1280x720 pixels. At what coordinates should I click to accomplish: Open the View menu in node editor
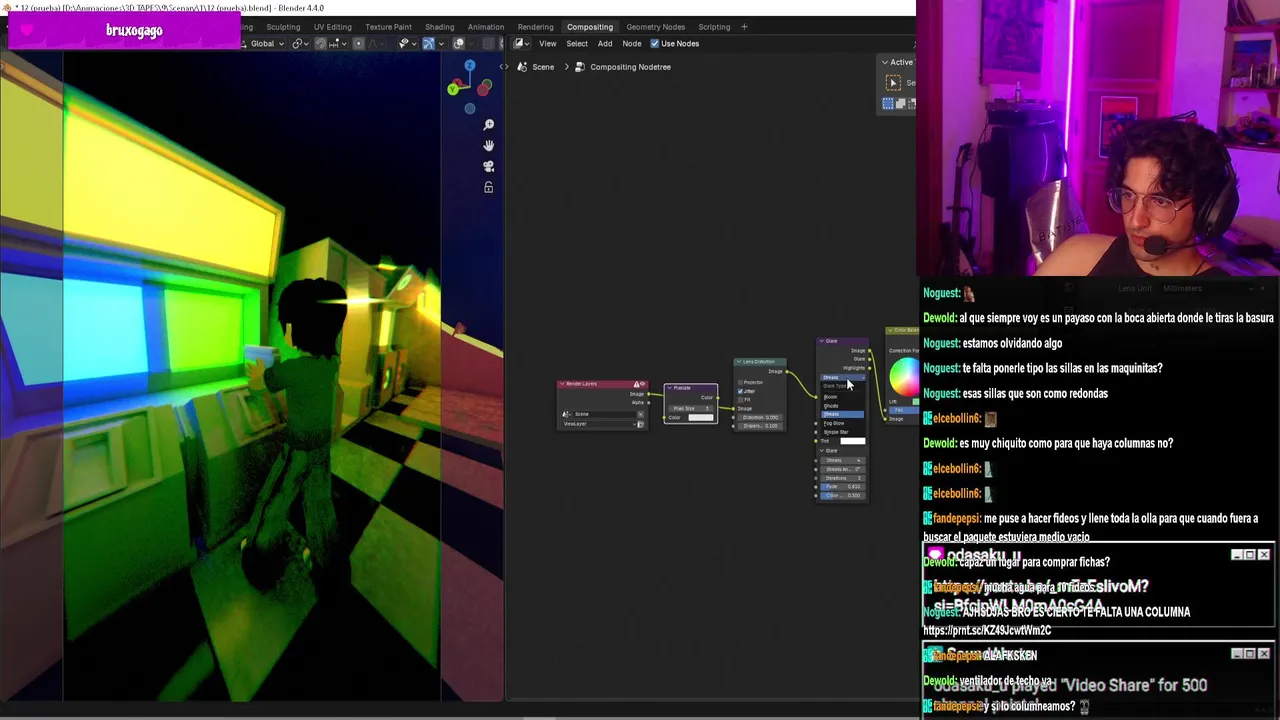click(x=548, y=44)
